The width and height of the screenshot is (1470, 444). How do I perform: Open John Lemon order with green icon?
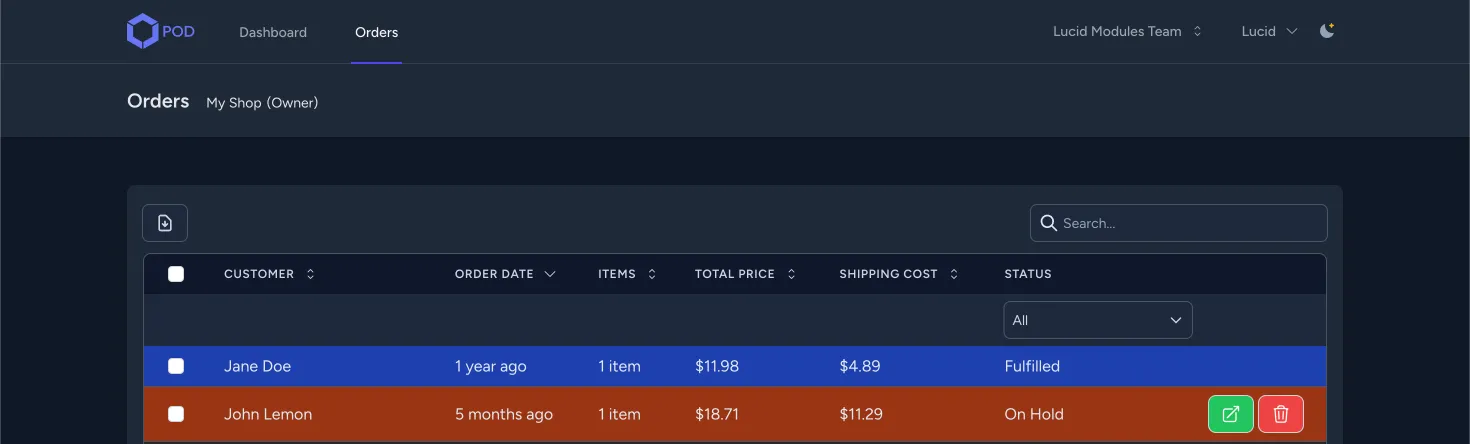1231,414
